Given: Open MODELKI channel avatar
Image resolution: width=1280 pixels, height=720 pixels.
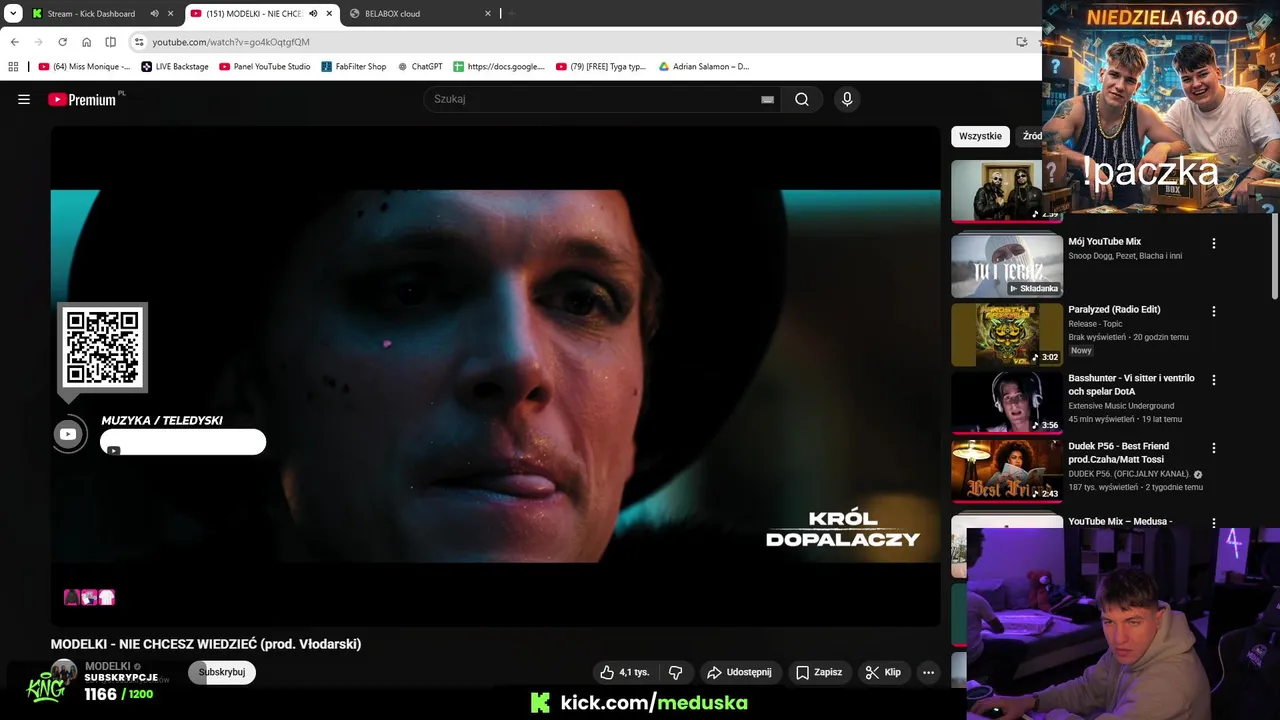Looking at the screenshot, I should coord(64,672).
